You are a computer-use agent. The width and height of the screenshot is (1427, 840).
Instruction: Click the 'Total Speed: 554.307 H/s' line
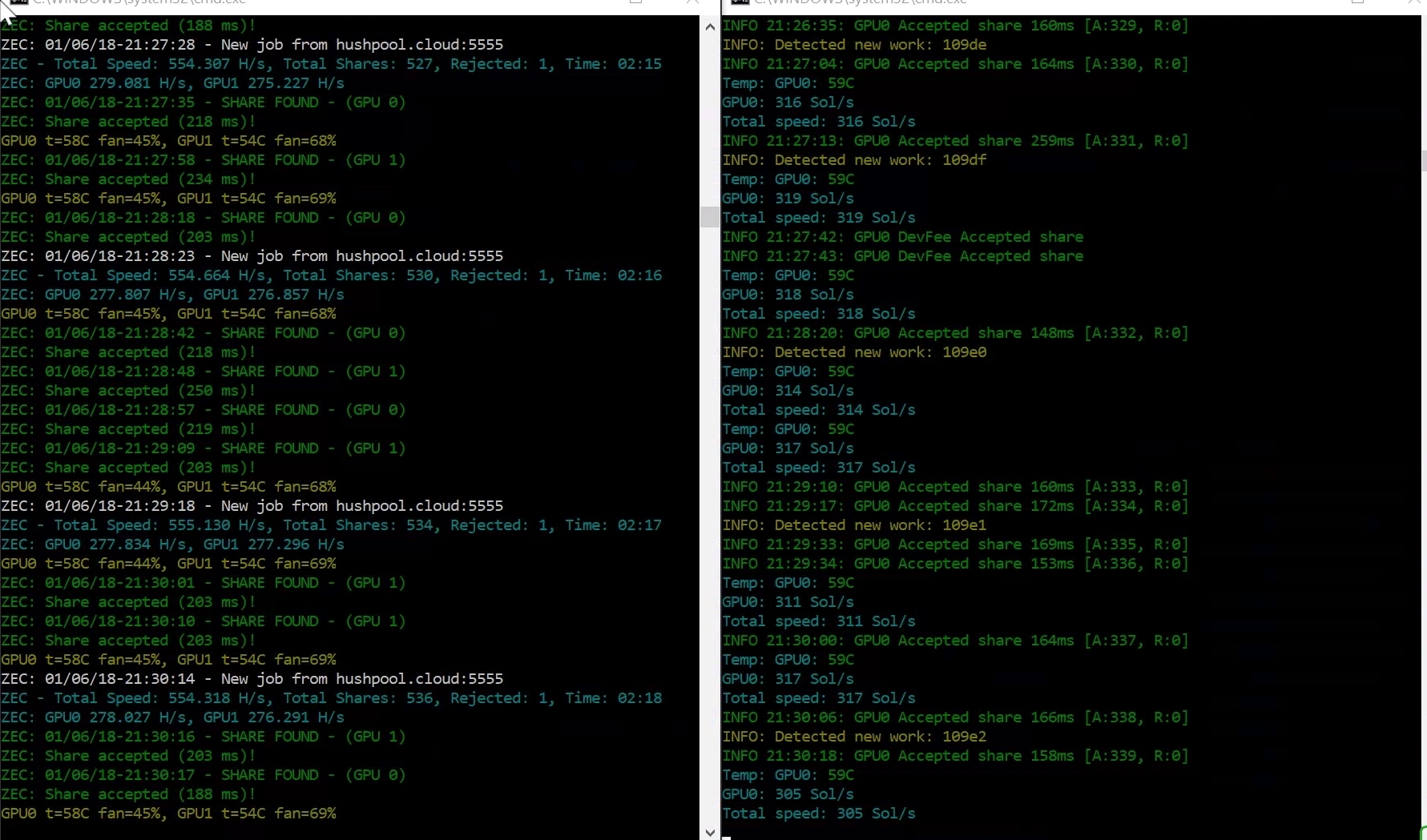(x=332, y=64)
